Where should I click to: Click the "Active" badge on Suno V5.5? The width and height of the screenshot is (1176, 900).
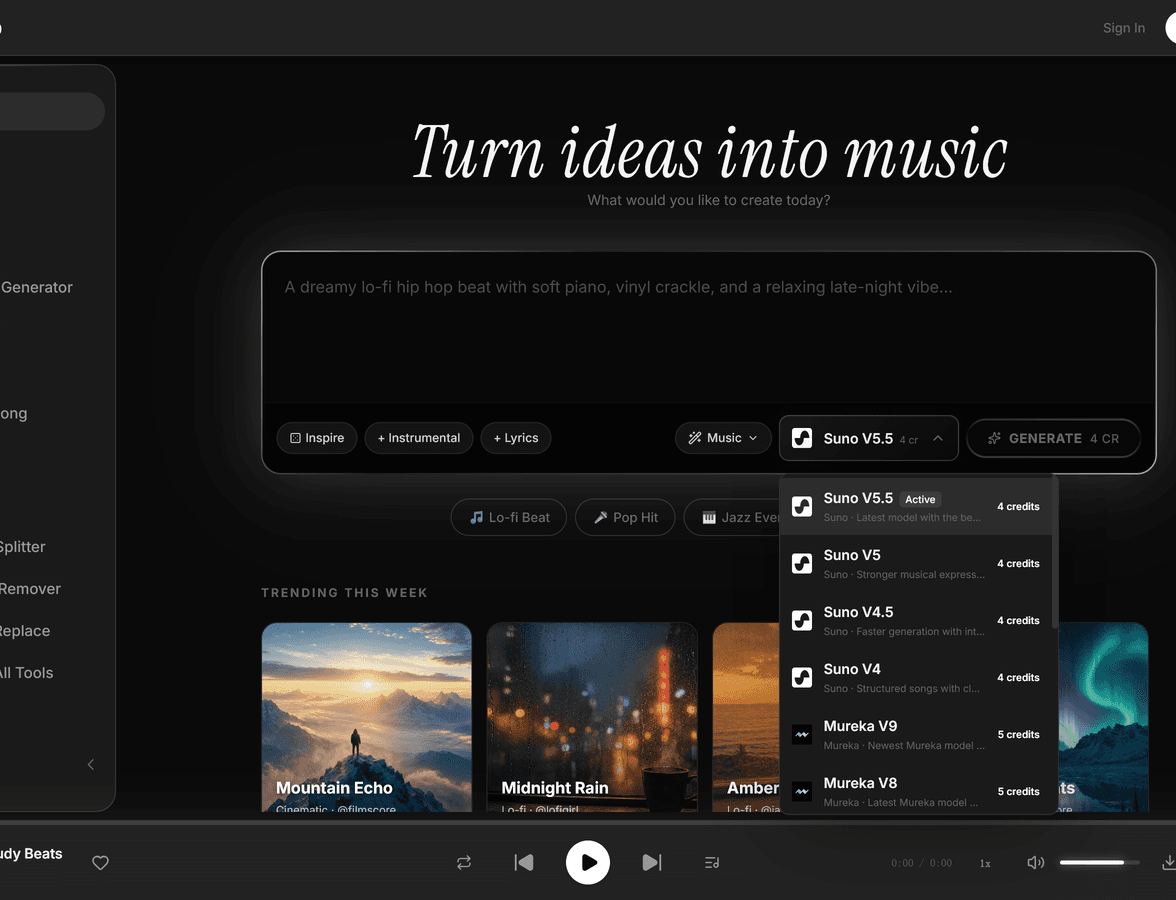tap(920, 500)
